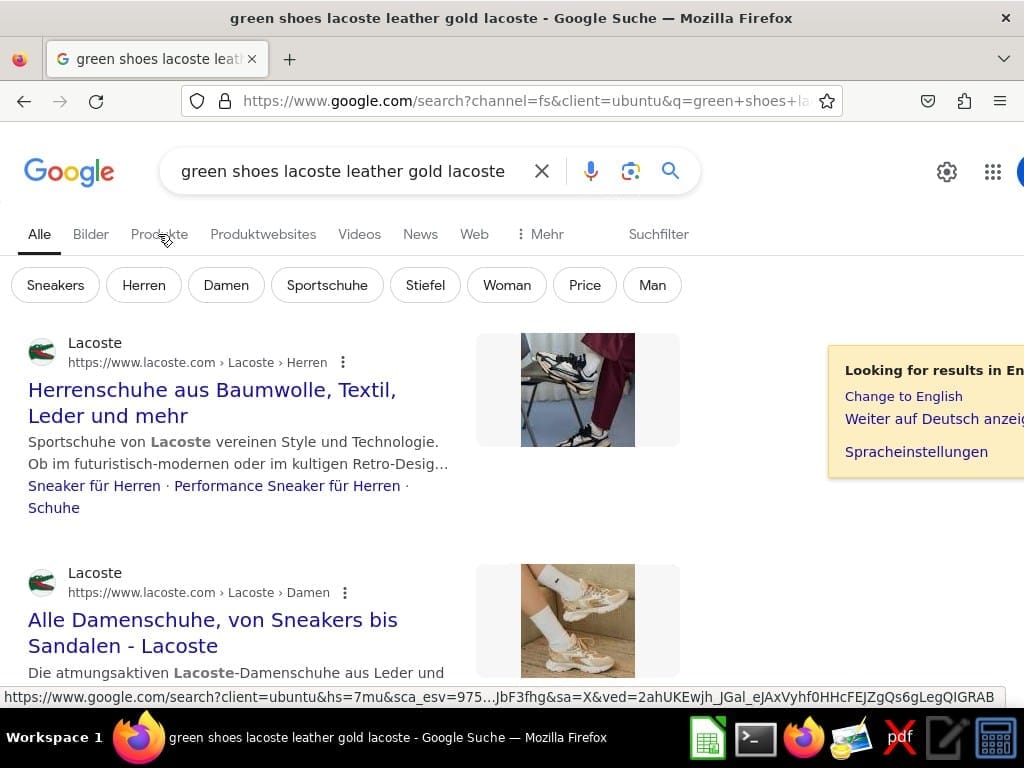Open Performance Sneaker für Herren sitelink
This screenshot has height=768, width=1024.
tap(287, 486)
